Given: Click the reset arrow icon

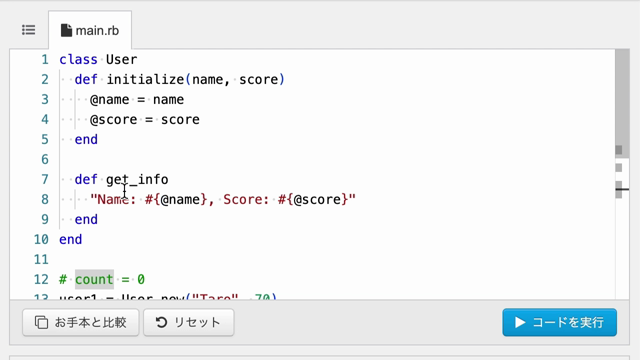Looking at the screenshot, I should click(x=161, y=322).
